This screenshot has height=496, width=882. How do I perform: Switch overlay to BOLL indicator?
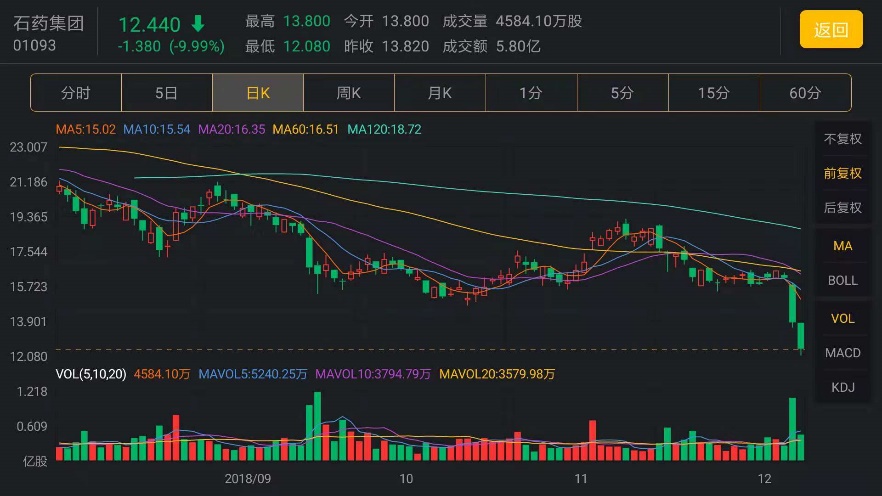point(842,281)
